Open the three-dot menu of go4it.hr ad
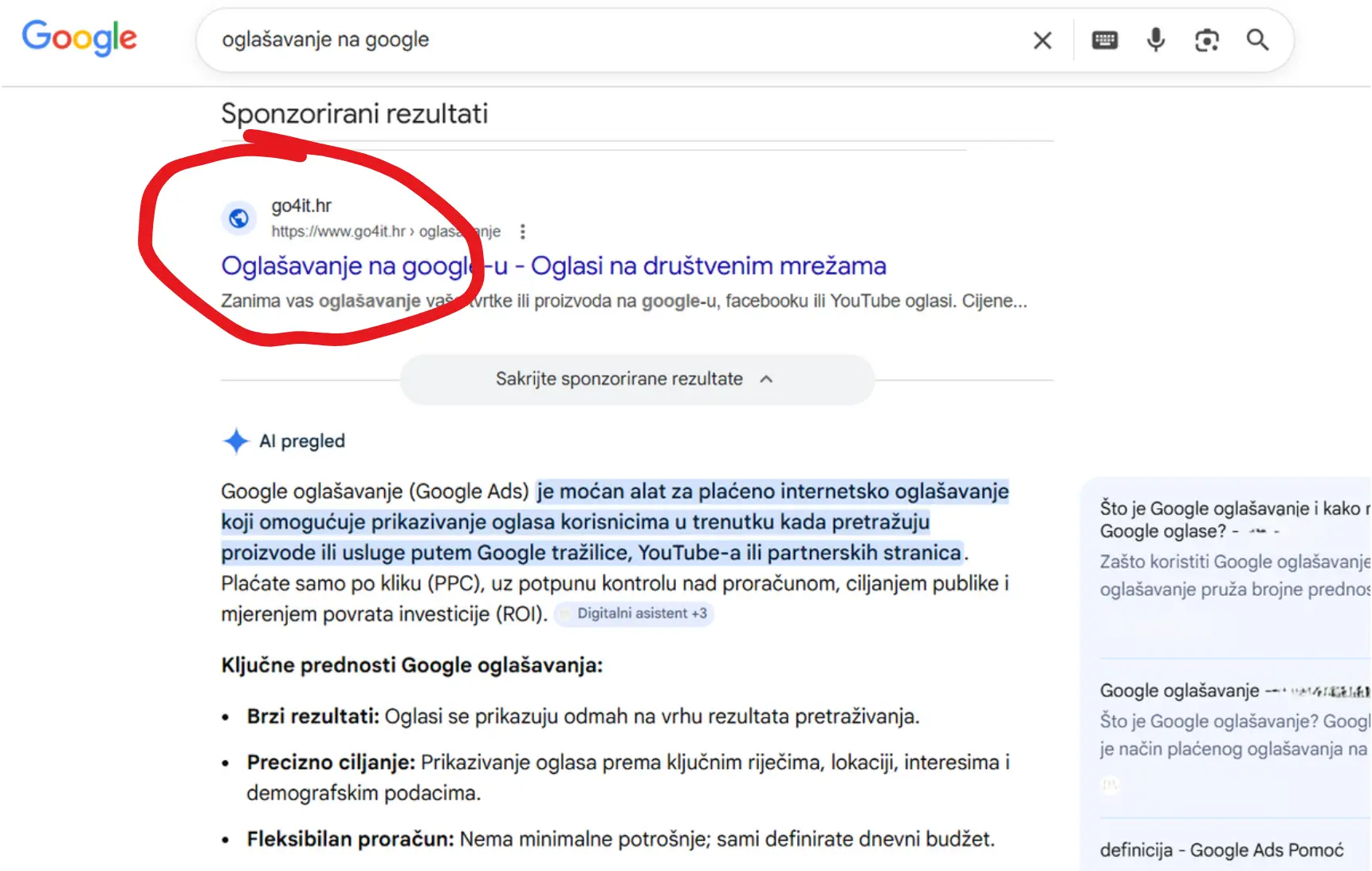The image size is (1372, 871). [x=522, y=231]
